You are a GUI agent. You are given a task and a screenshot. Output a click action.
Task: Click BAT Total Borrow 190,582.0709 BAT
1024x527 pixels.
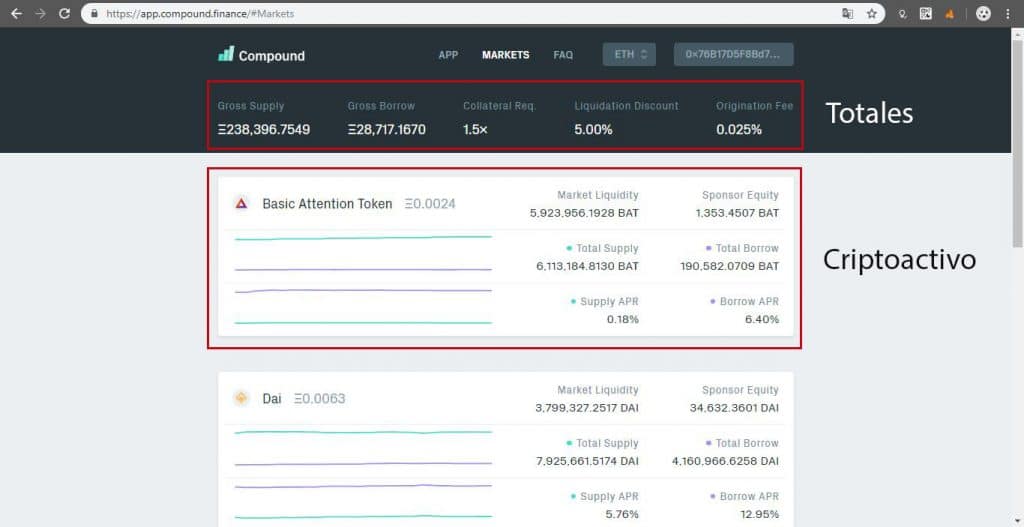(x=729, y=266)
